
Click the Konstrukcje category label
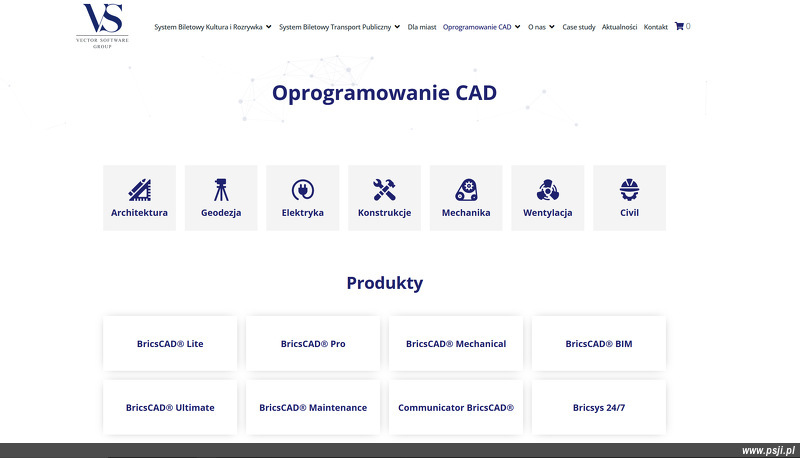coord(384,213)
